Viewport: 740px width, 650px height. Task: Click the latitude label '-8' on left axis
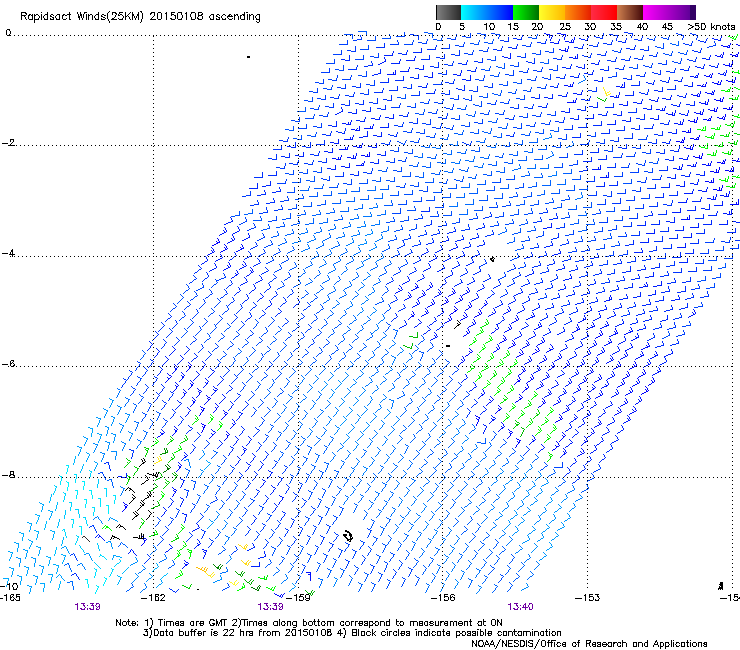pyautogui.click(x=9, y=474)
